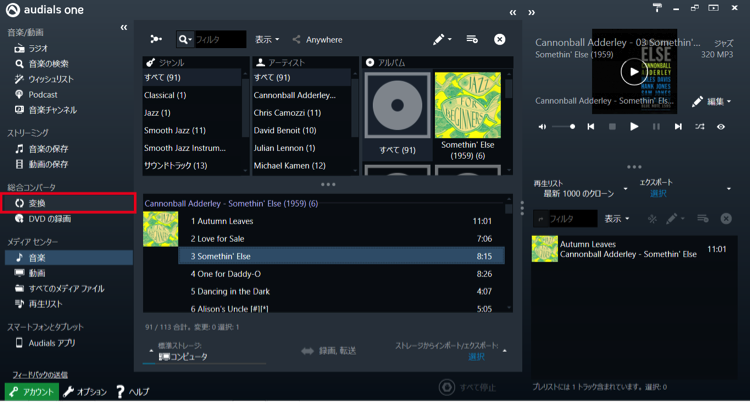Viewport: 750px width, 402px height.
Task: Open the Podcast section
Action: point(42,94)
